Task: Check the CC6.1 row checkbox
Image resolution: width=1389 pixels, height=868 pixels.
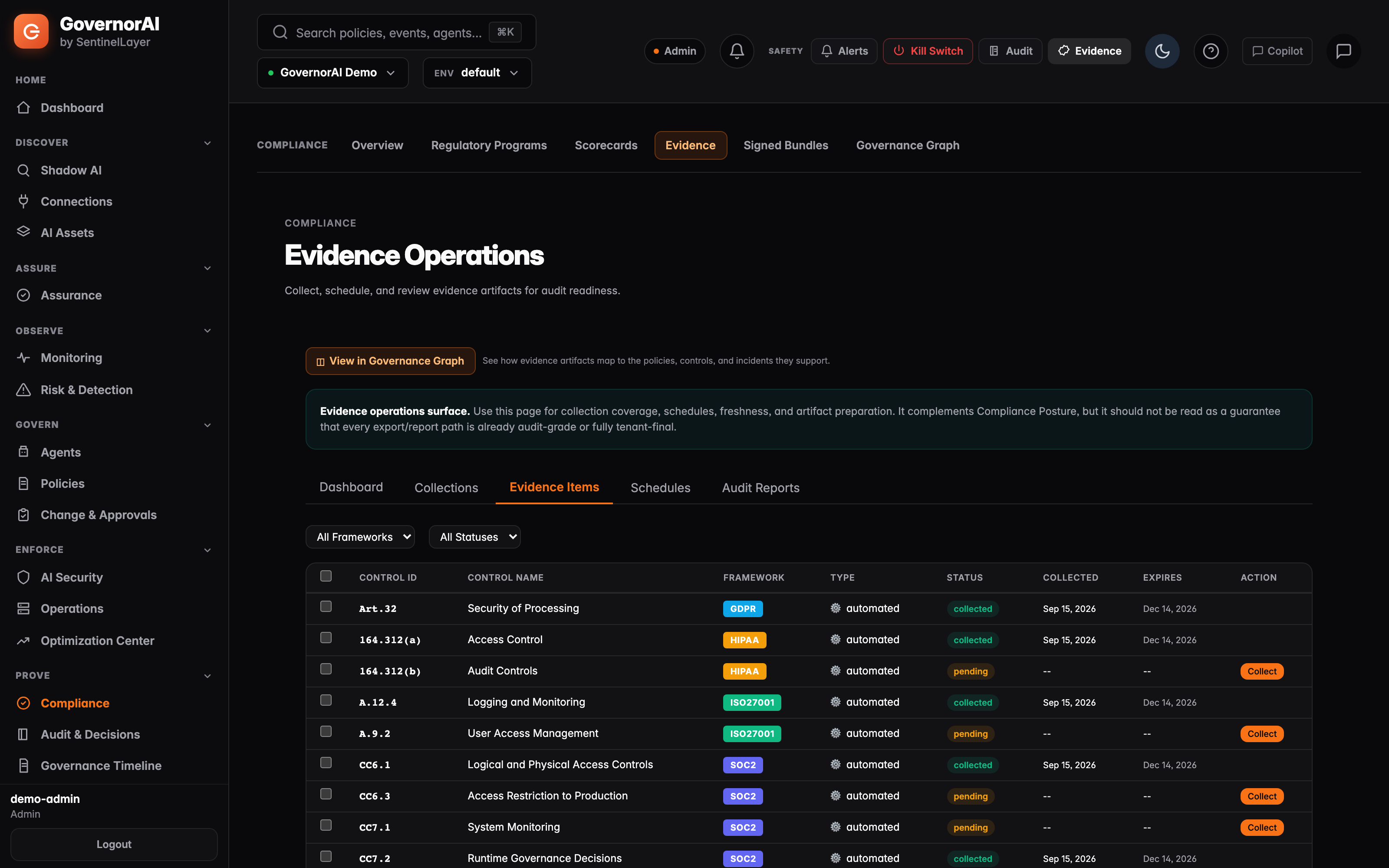Action: 326,763
